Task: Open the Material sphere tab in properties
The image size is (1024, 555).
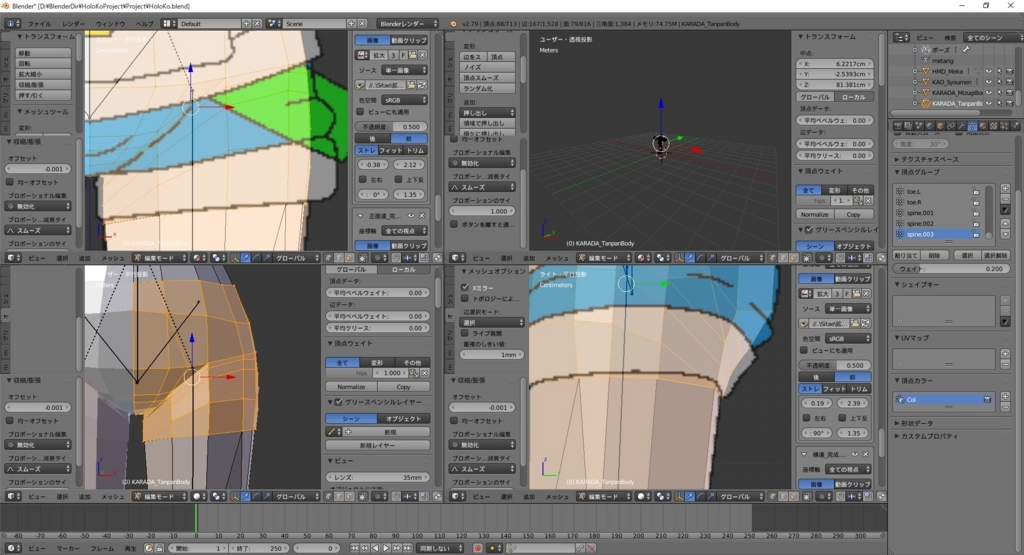Action: [x=983, y=125]
